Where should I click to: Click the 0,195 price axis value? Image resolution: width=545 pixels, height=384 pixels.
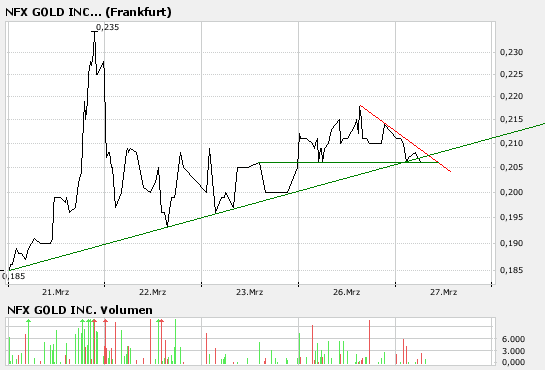[x=511, y=217]
